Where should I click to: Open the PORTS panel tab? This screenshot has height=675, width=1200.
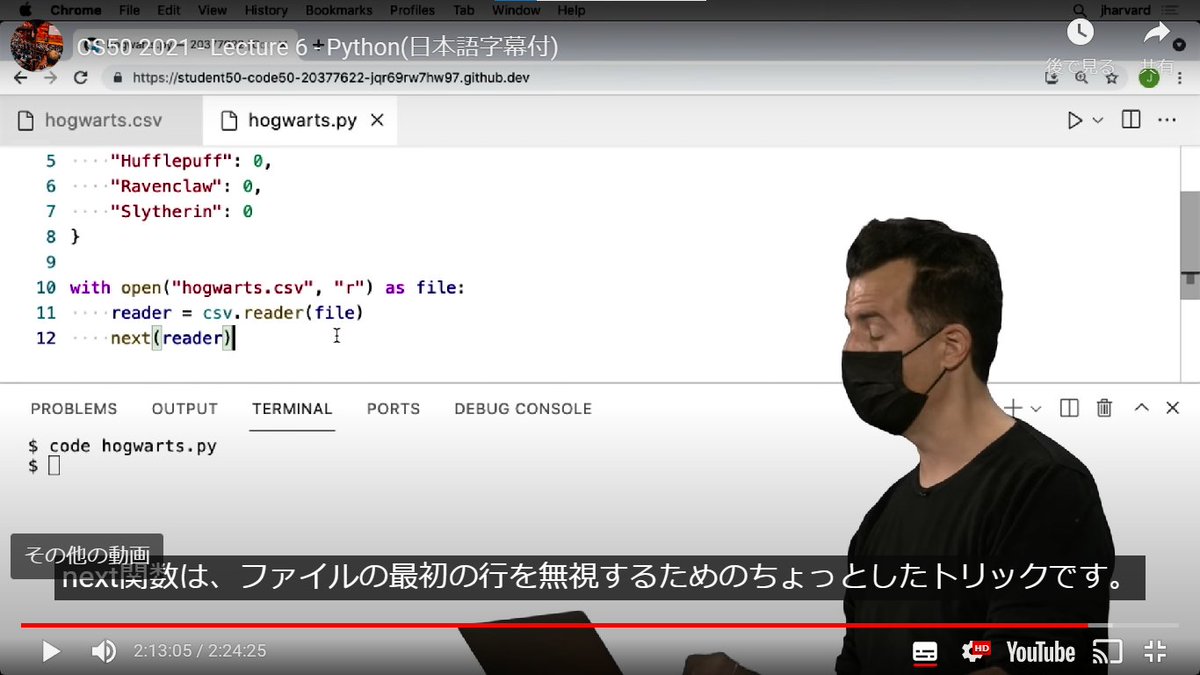pos(393,409)
